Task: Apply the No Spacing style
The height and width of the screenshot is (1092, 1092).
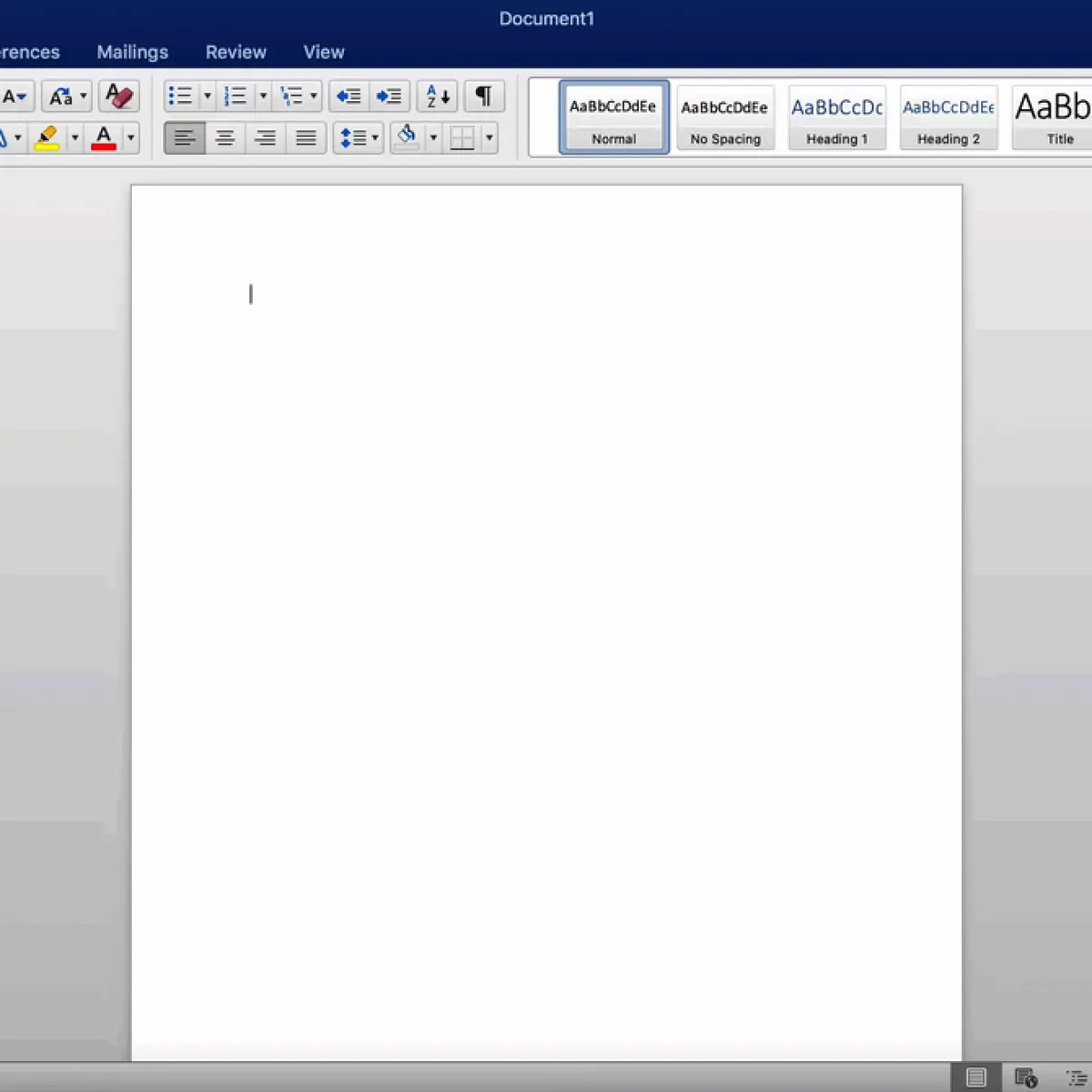Action: coord(725,117)
